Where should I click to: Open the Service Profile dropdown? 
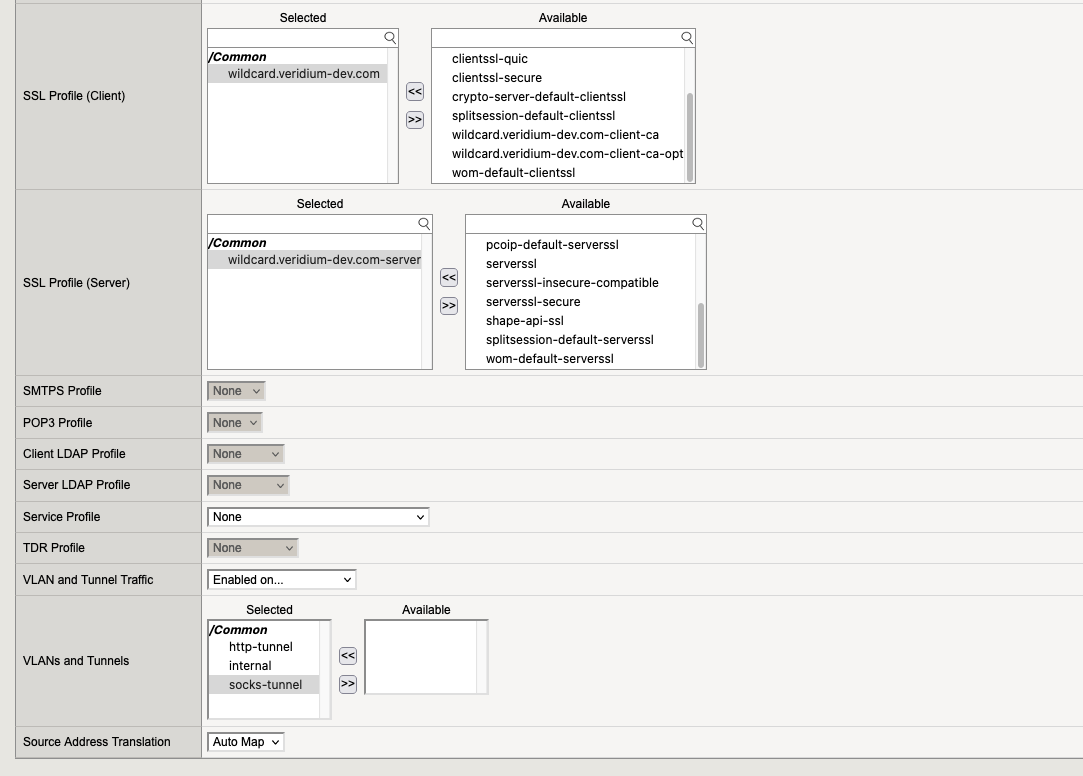[x=318, y=517]
